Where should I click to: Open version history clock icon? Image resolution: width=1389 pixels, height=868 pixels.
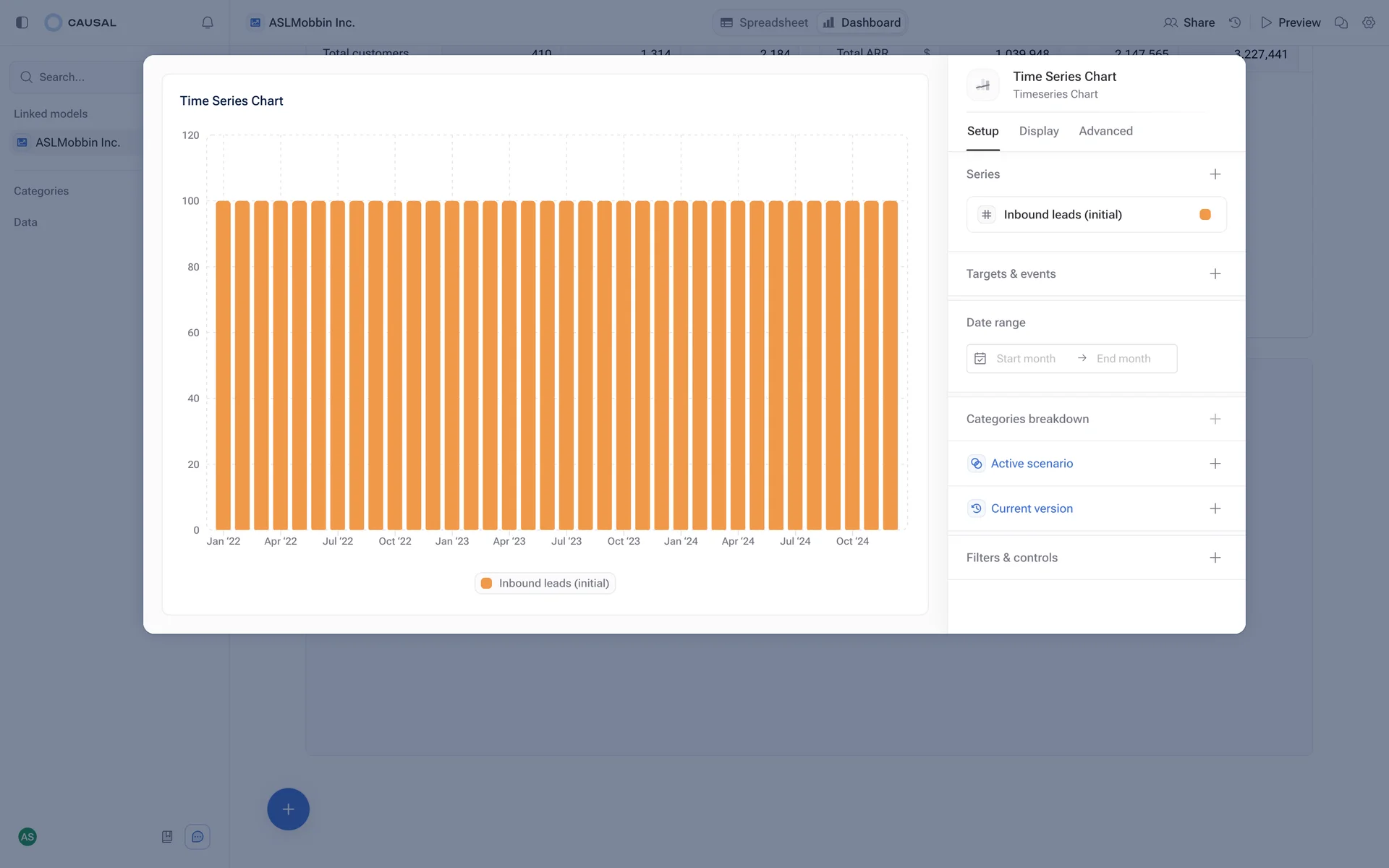tap(1235, 22)
